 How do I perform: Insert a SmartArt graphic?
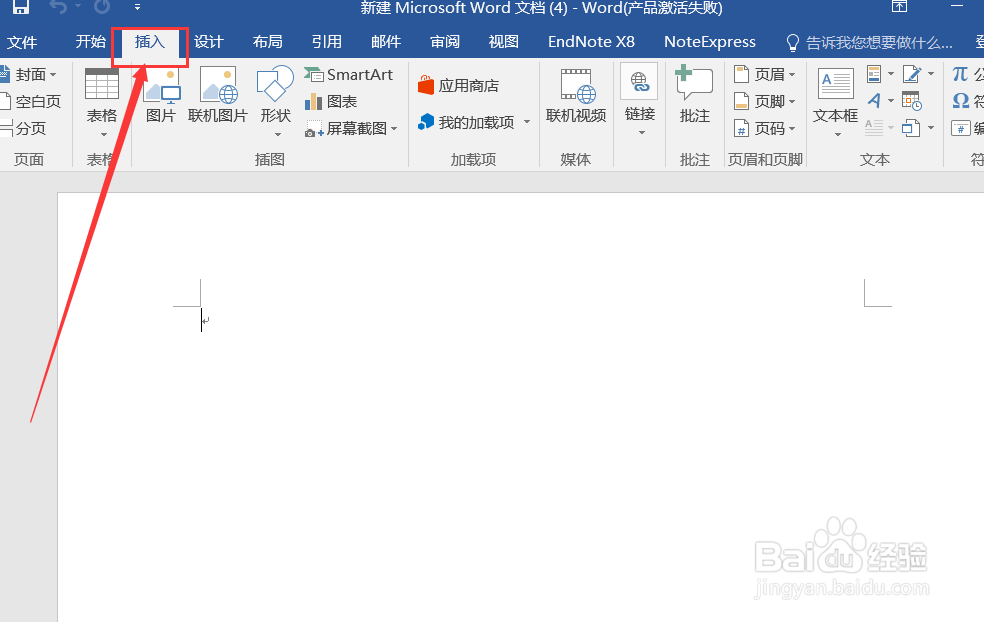tap(349, 74)
